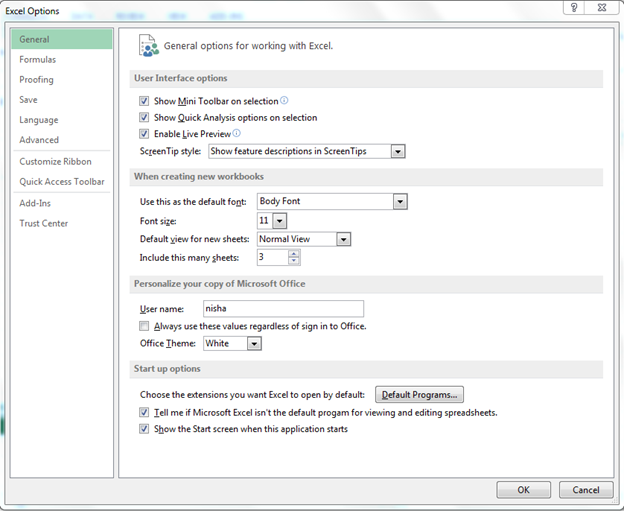
Task: Open Default view for new sheets dropdown
Action: tap(343, 239)
